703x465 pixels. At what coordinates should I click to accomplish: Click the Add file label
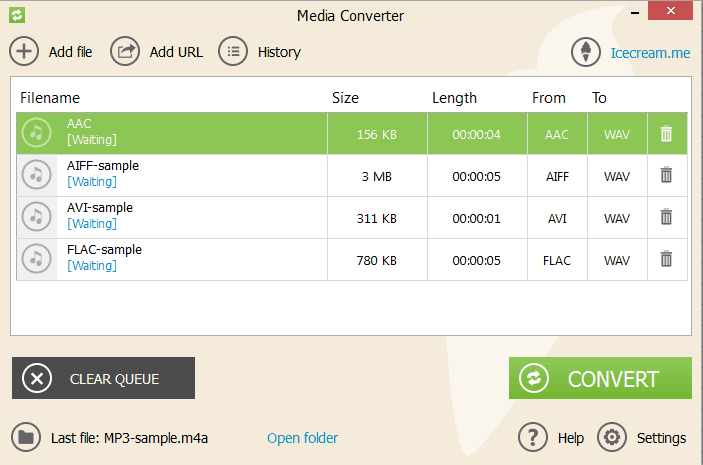pyautogui.click(x=70, y=52)
